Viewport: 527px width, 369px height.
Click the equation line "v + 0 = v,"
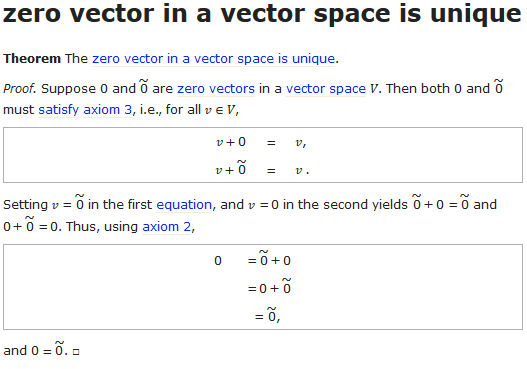point(261,142)
